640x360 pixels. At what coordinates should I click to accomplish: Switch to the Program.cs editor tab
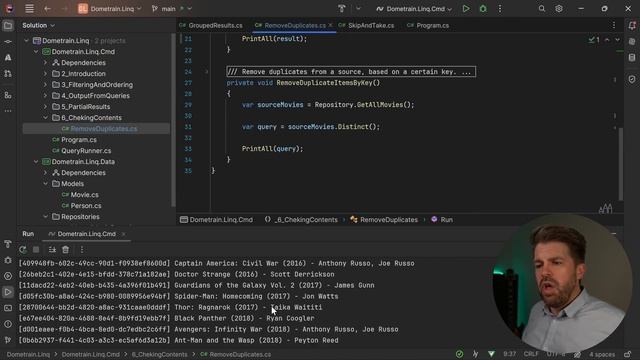(x=428, y=25)
